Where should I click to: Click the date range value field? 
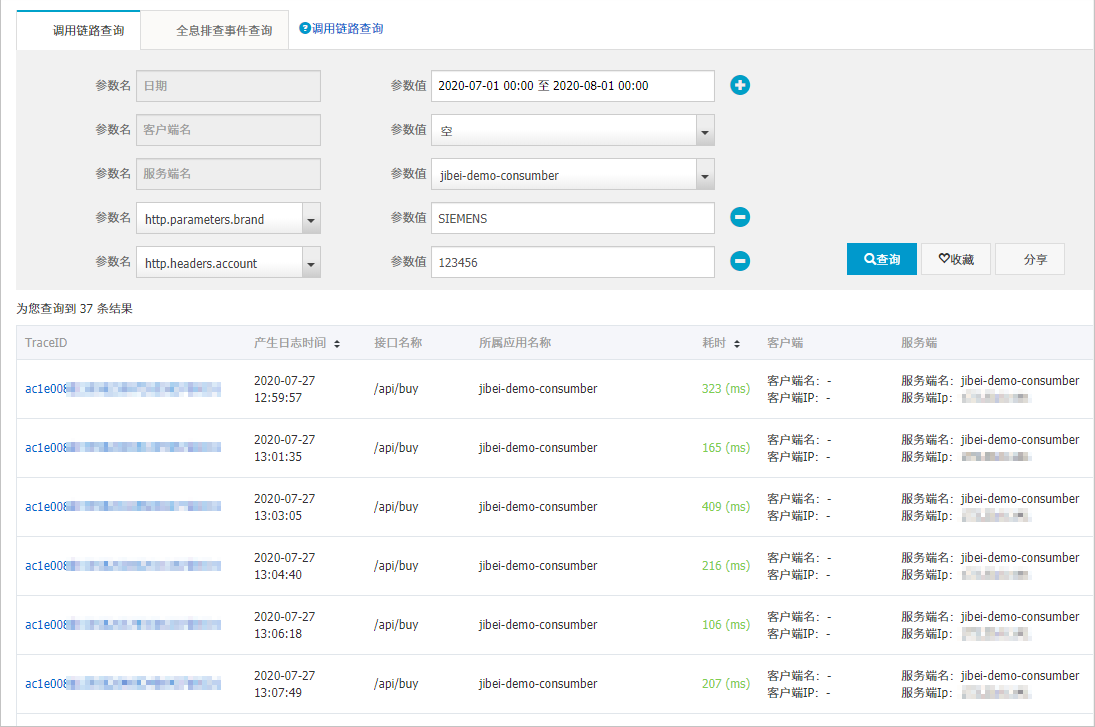(573, 86)
